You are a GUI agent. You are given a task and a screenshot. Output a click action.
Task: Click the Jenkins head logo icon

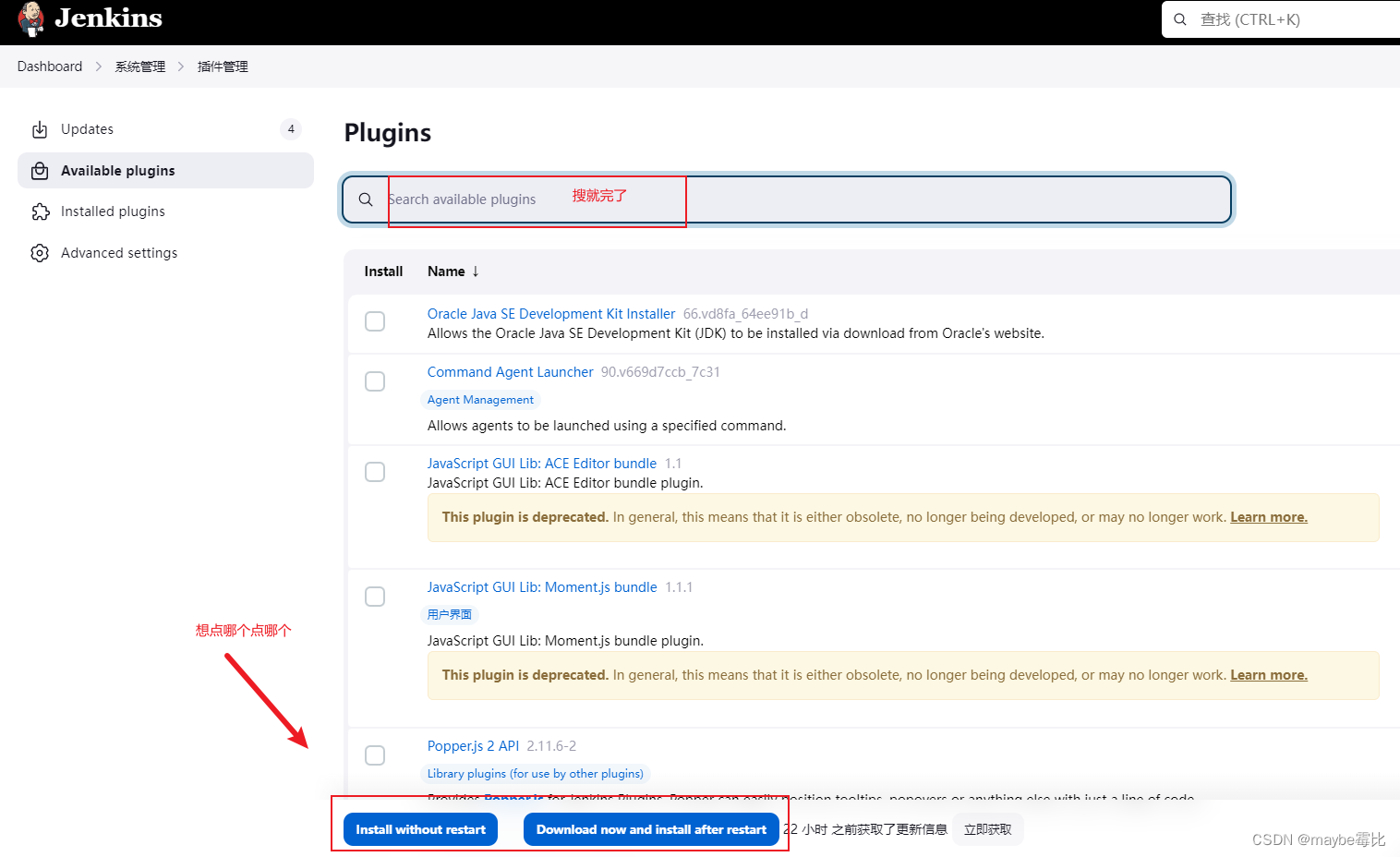click(x=30, y=18)
